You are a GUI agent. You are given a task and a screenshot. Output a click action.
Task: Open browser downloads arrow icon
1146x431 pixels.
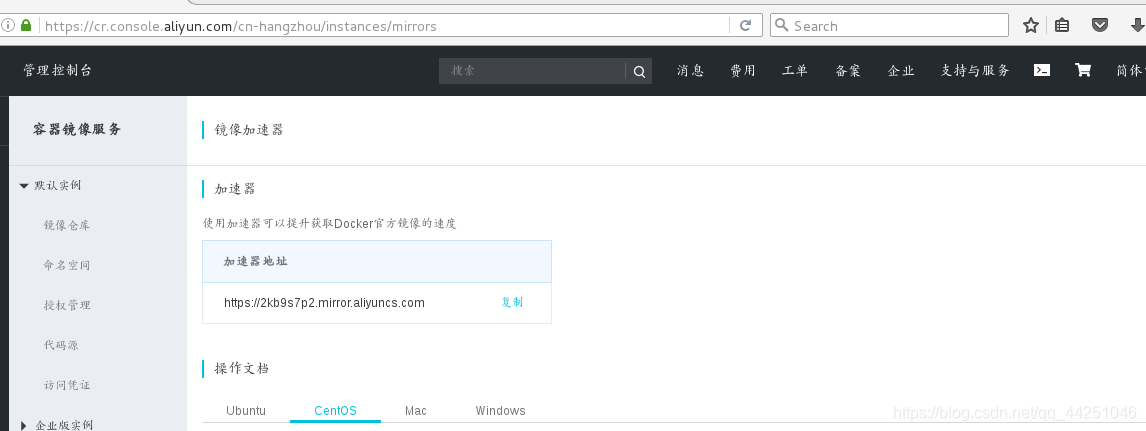[x=1137, y=26]
